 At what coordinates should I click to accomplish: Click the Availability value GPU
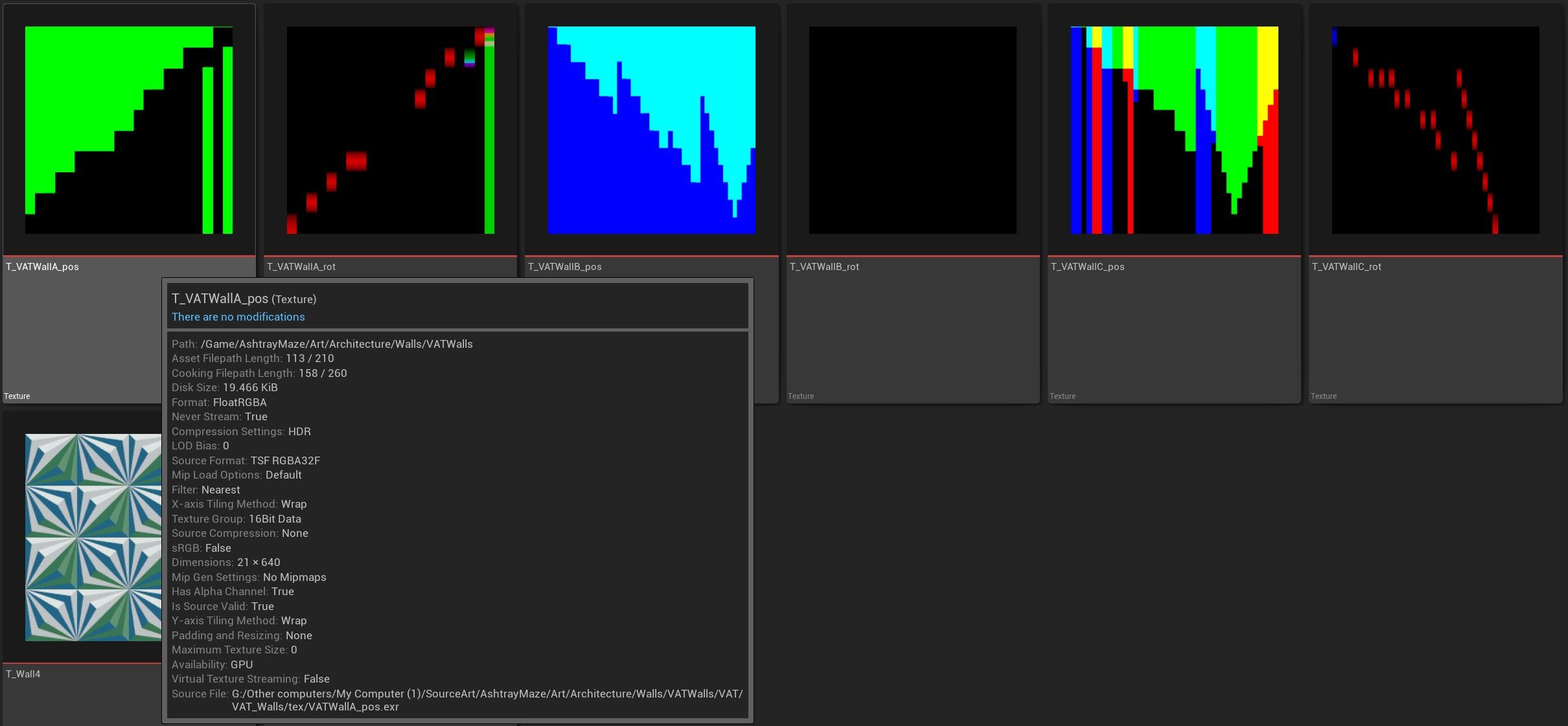[242, 664]
